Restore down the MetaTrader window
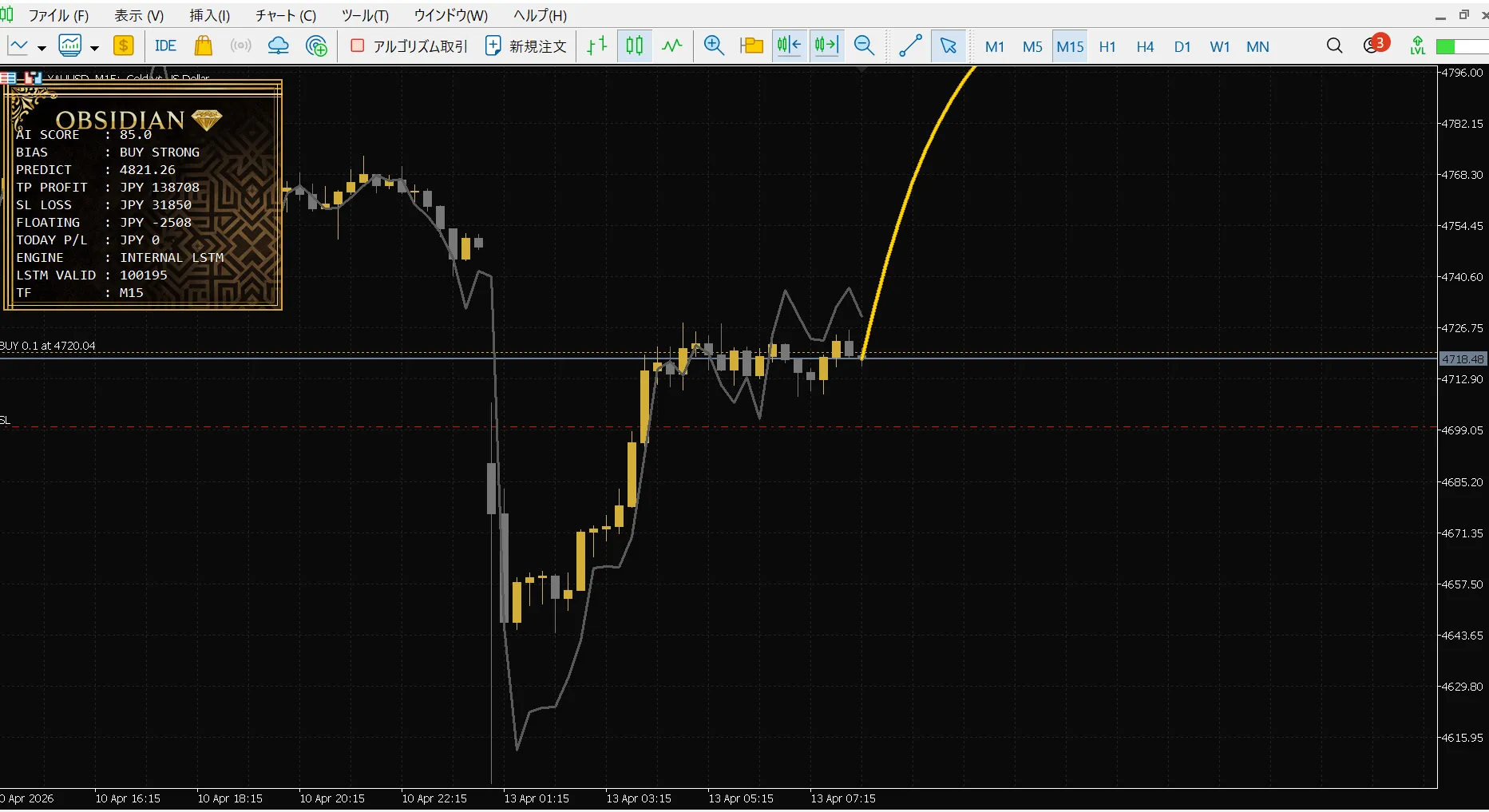Screen dimensions: 1489x812 (x=1463, y=15)
